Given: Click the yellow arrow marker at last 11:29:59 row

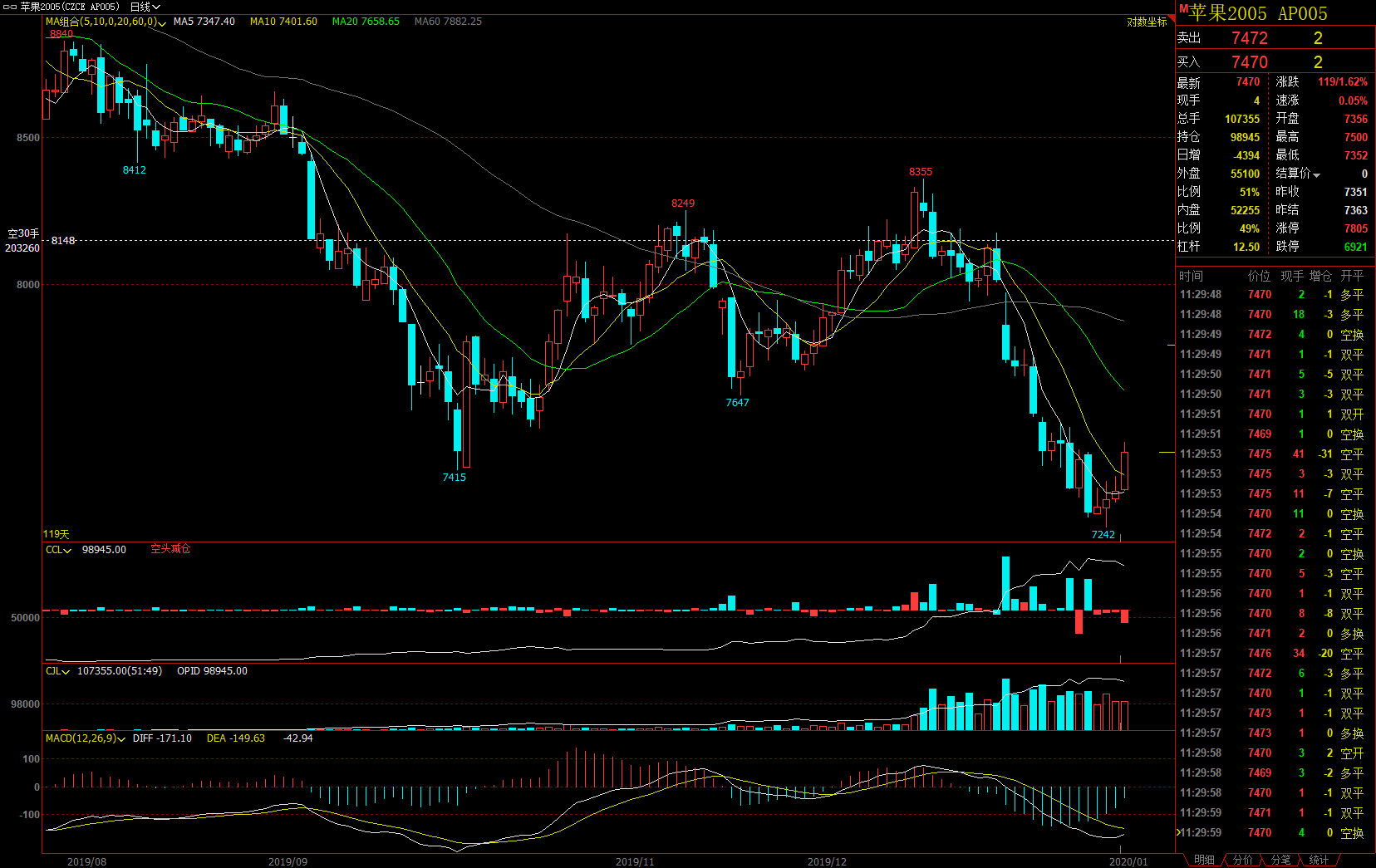Looking at the screenshot, I should 1178,832.
